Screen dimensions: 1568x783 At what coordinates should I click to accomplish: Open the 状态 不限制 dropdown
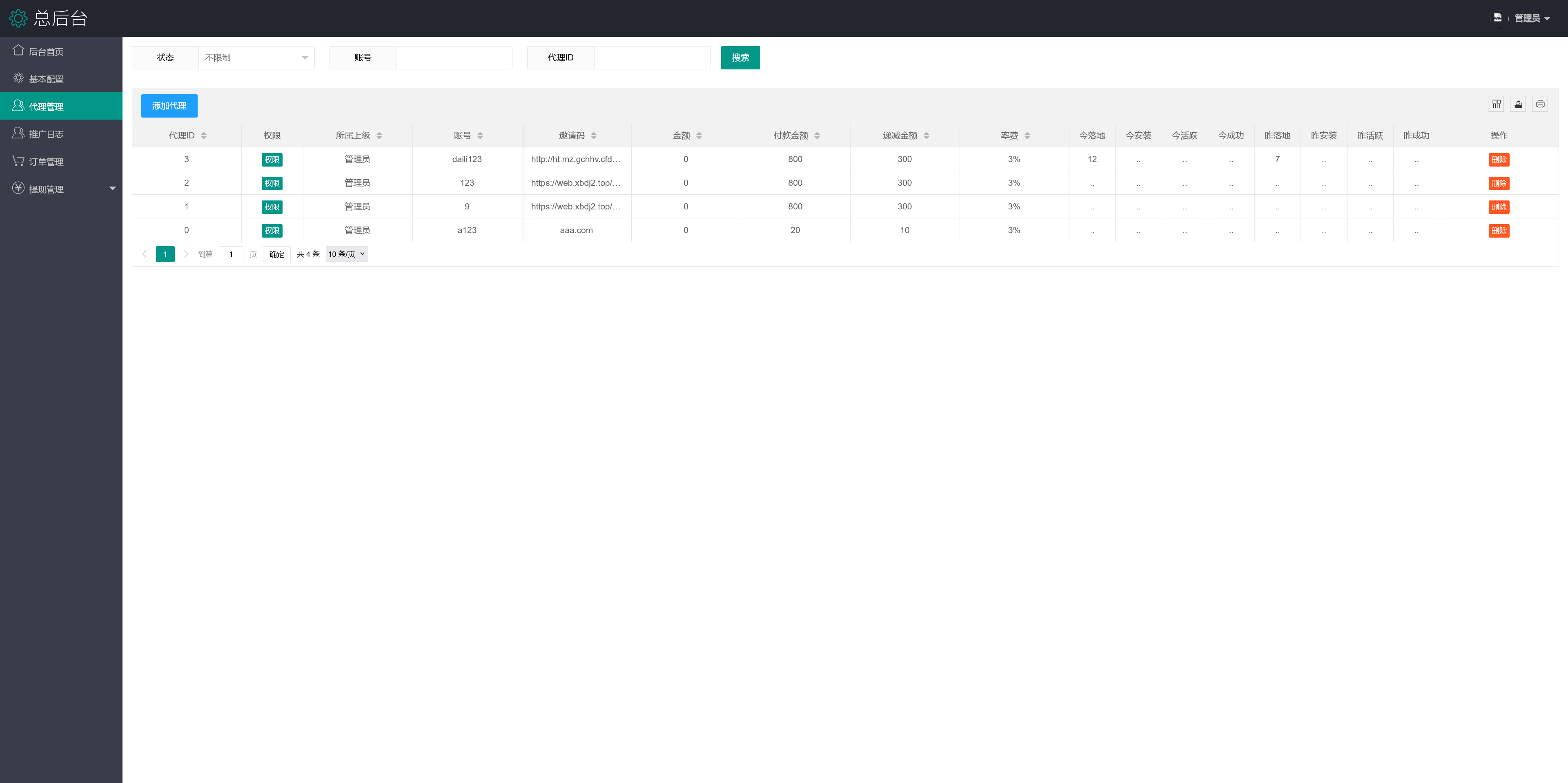point(256,58)
